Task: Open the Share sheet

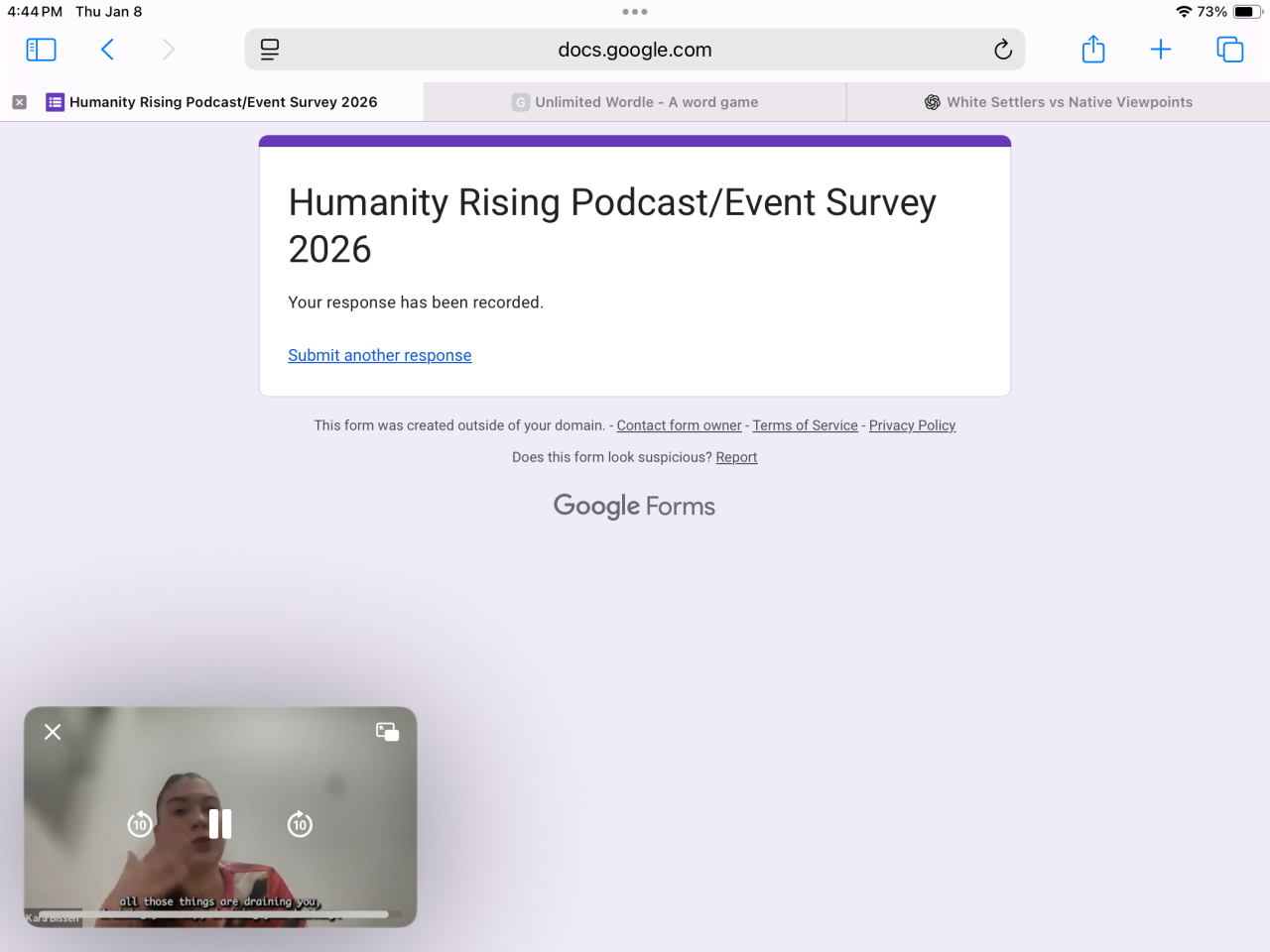Action: (x=1092, y=50)
